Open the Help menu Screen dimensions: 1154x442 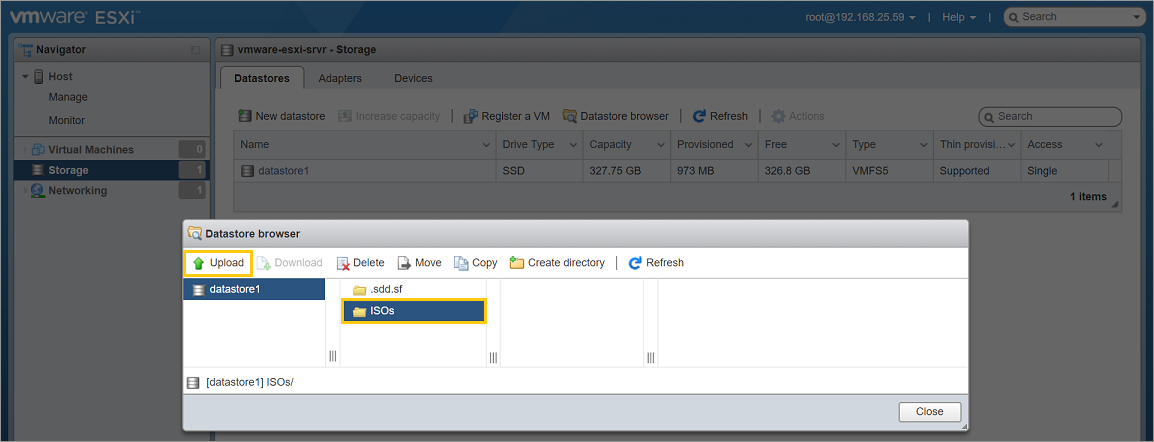(959, 17)
